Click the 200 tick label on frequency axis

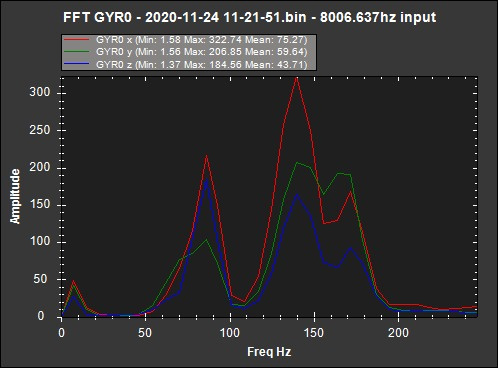click(398, 333)
